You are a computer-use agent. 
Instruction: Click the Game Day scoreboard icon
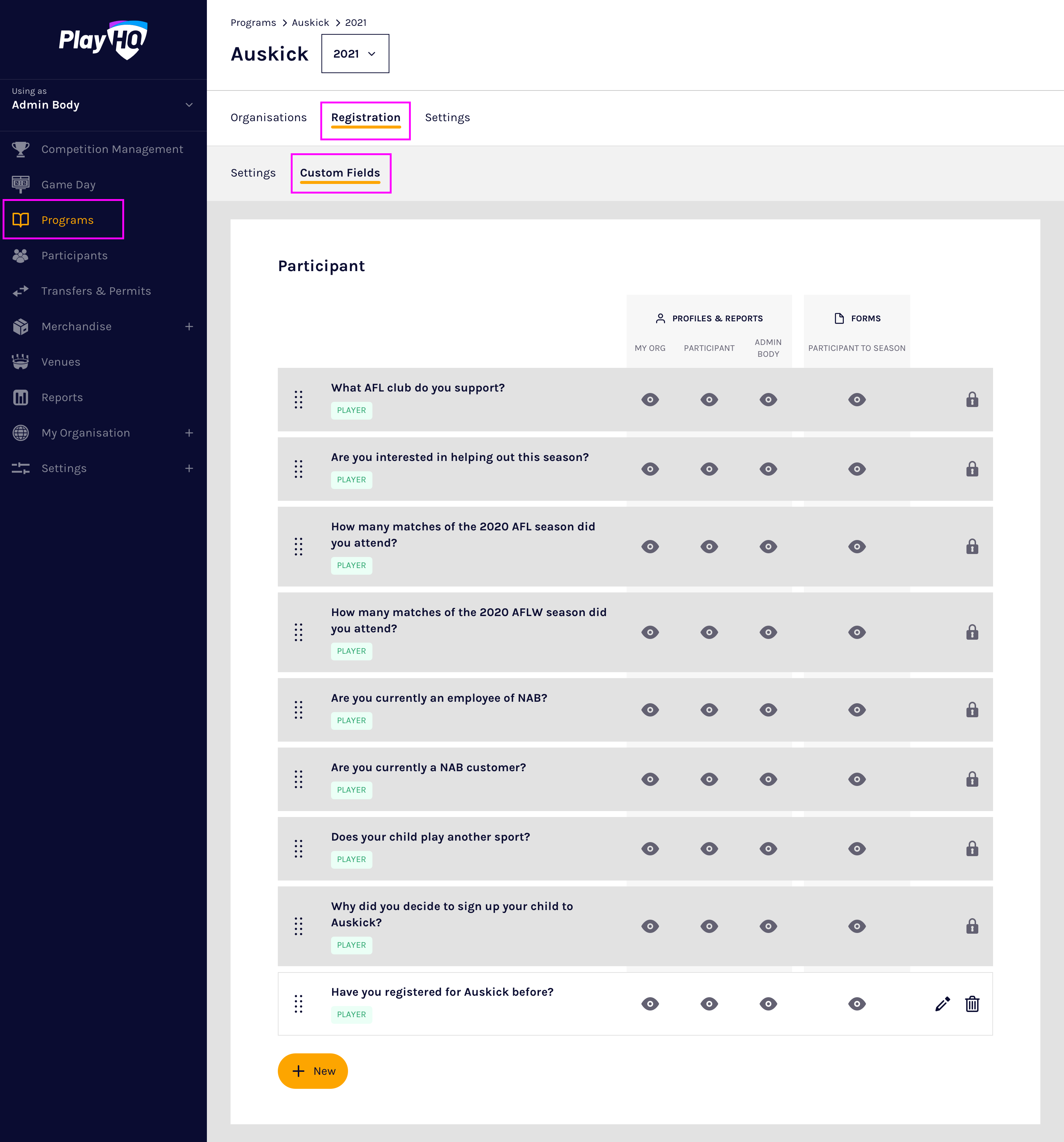click(x=21, y=184)
